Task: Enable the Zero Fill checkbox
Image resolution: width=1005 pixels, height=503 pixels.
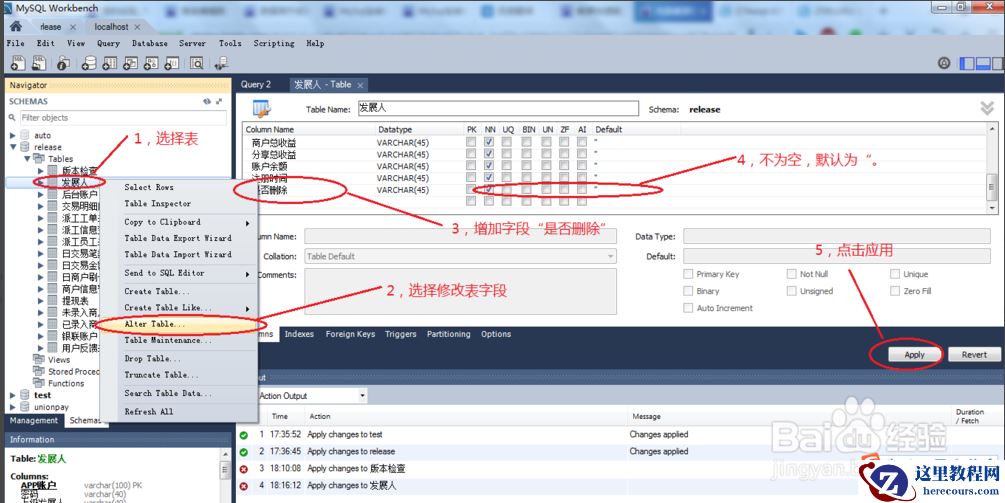Action: coord(895,291)
